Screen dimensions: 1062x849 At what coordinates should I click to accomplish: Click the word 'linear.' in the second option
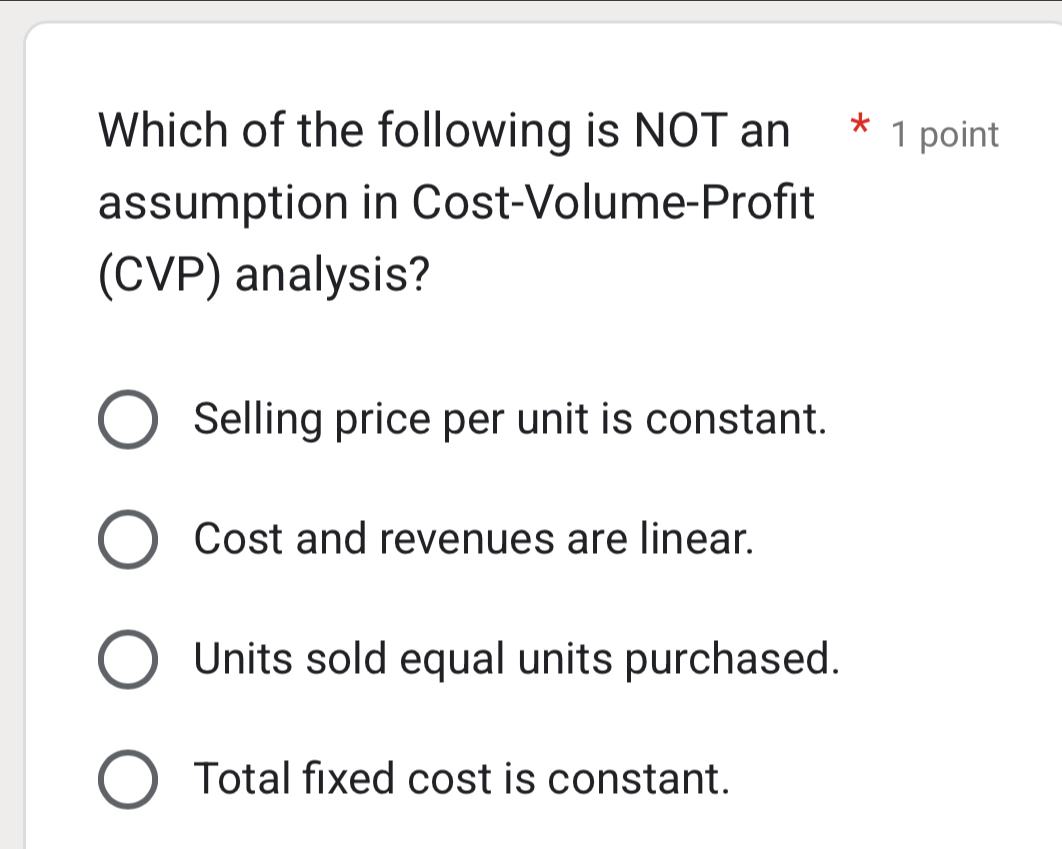696,539
